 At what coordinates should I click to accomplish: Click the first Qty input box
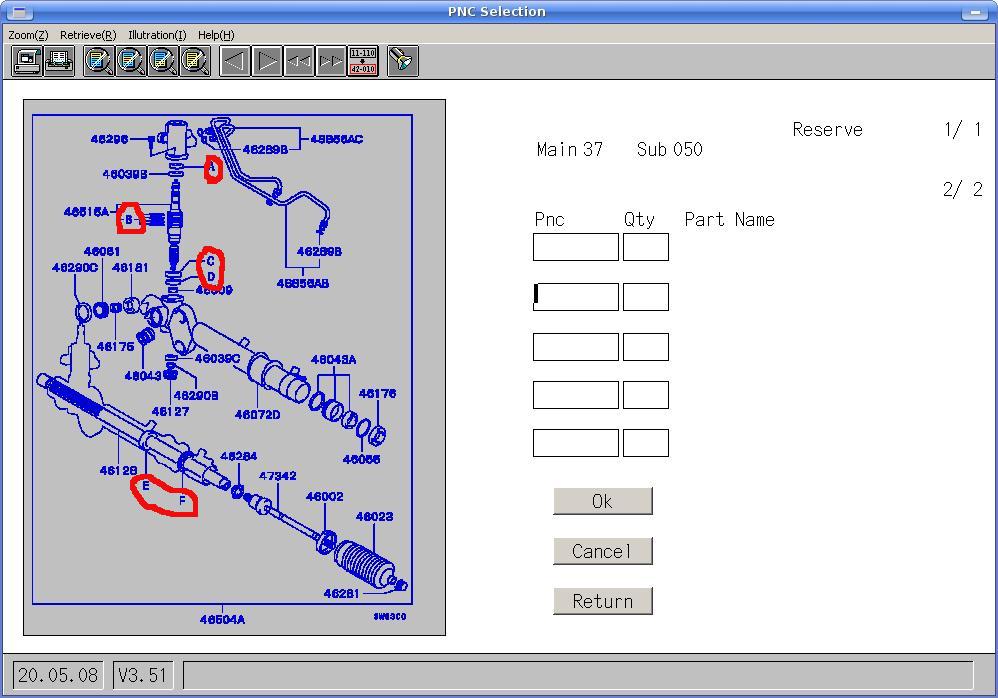645,247
